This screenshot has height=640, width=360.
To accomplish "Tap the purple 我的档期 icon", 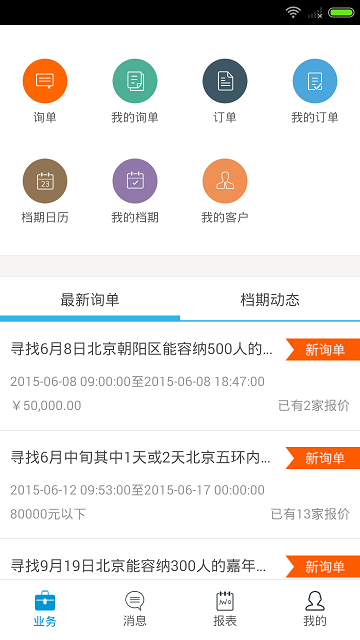I will (135, 181).
